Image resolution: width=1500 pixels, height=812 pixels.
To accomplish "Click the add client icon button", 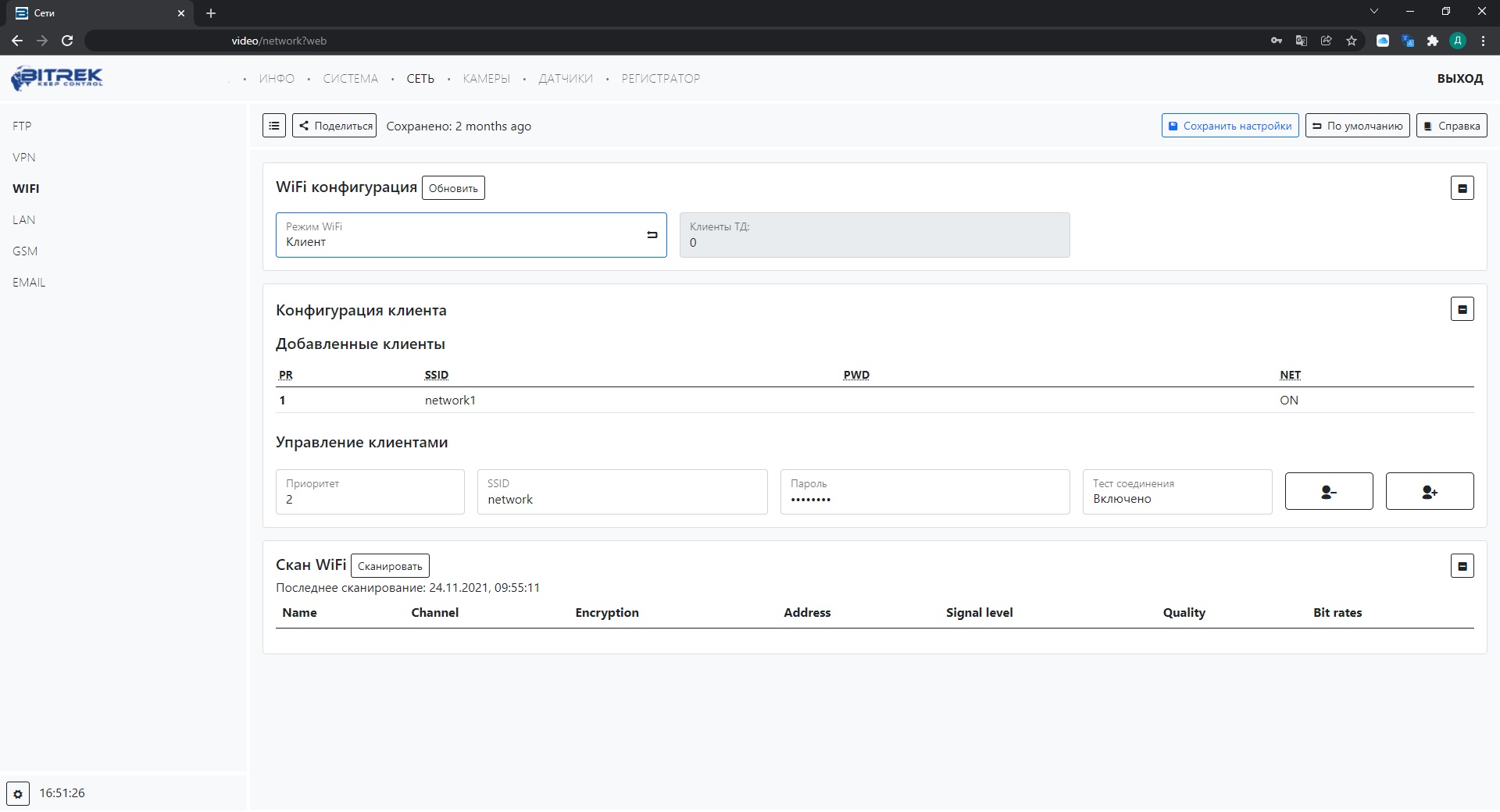I will click(1429, 492).
